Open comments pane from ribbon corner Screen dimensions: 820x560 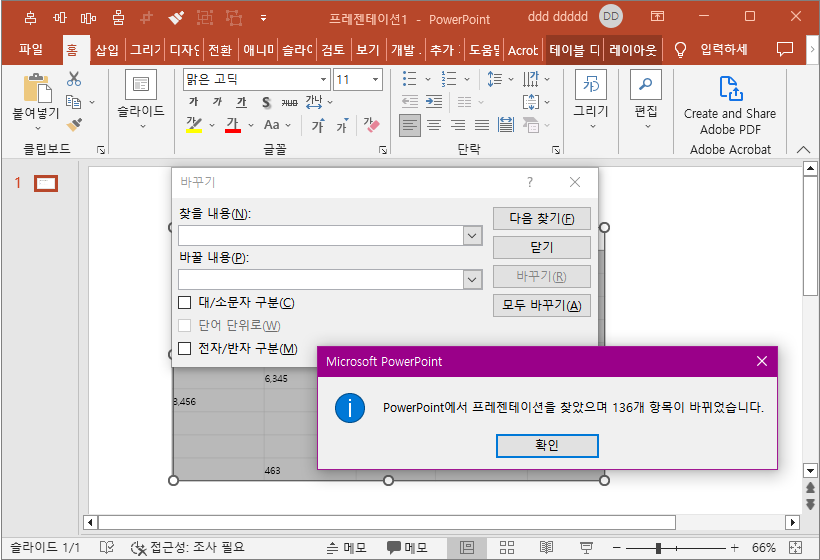tap(784, 49)
